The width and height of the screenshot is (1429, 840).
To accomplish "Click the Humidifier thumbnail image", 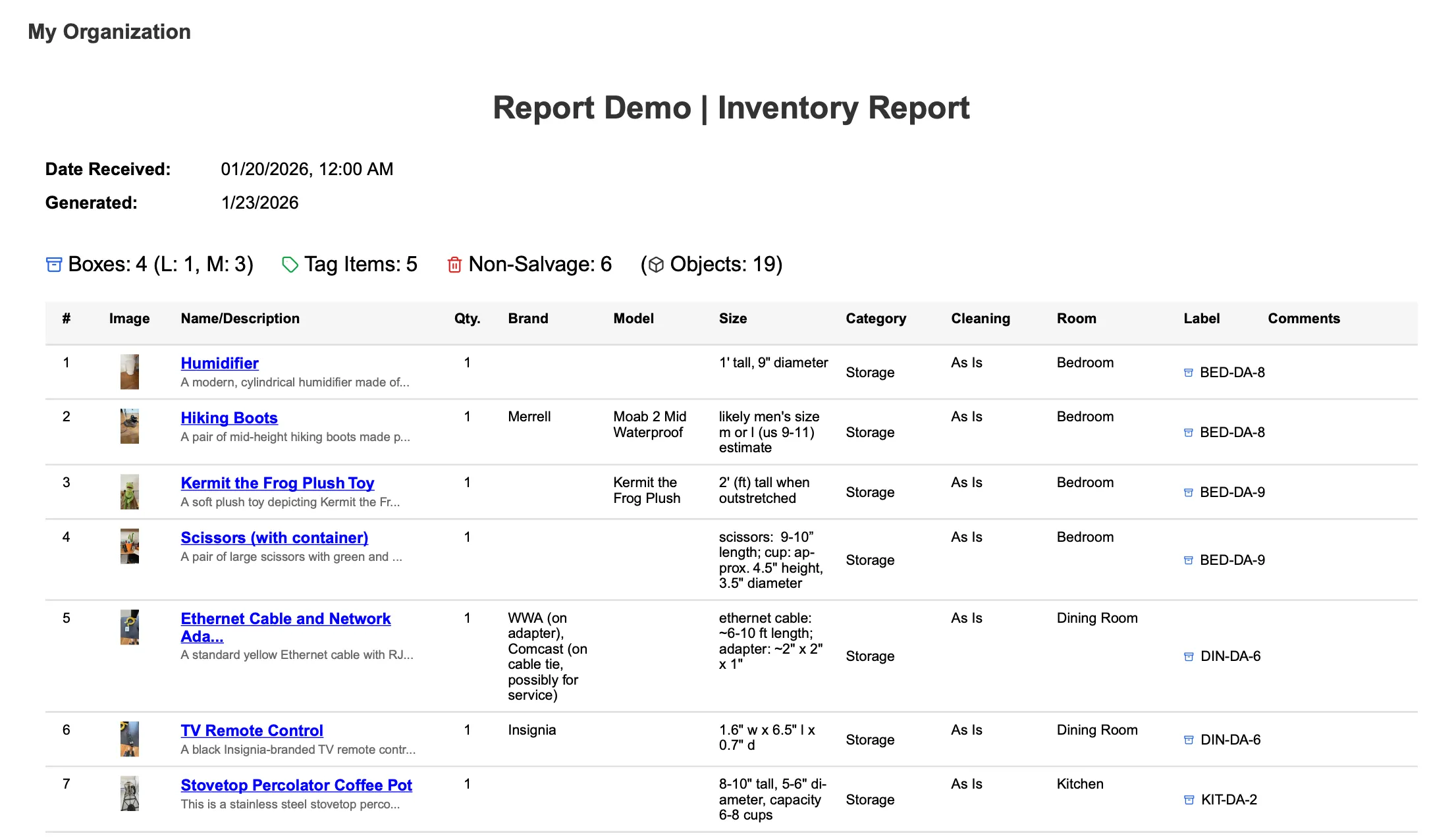I will [130, 372].
